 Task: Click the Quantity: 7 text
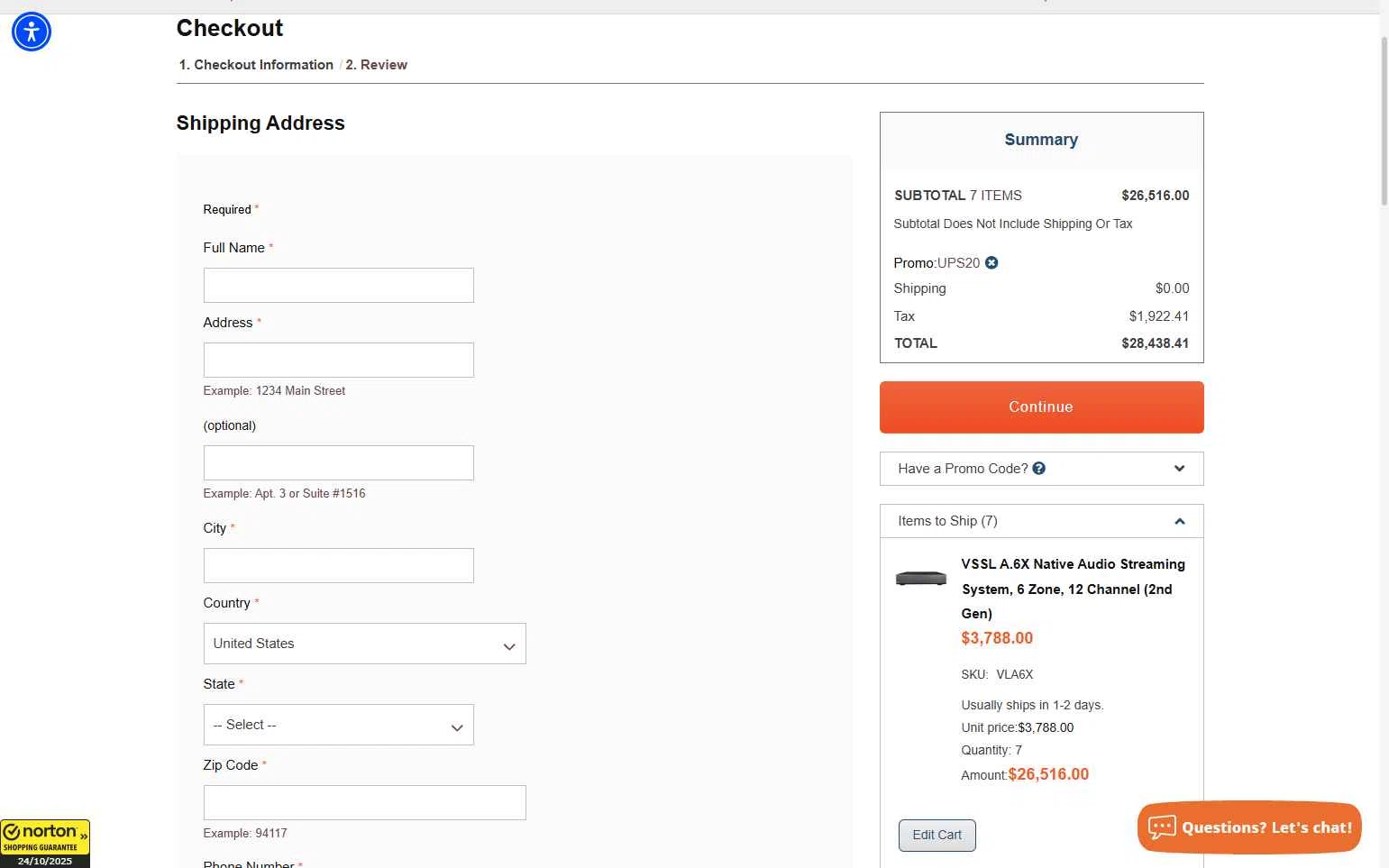point(991,750)
